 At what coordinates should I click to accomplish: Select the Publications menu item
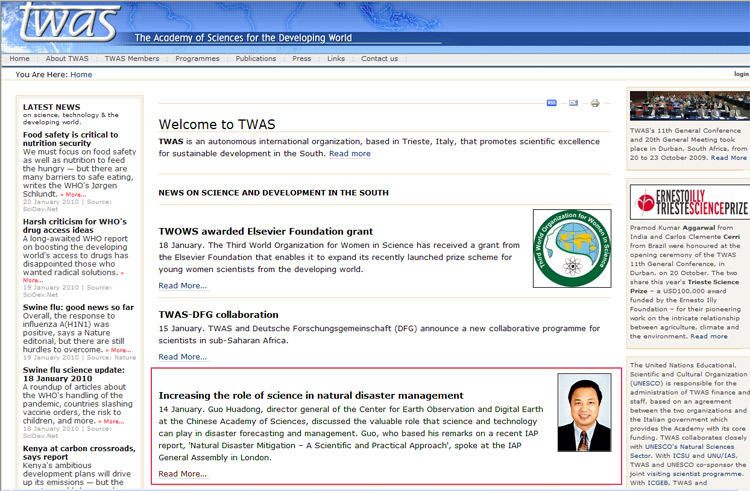[x=256, y=58]
